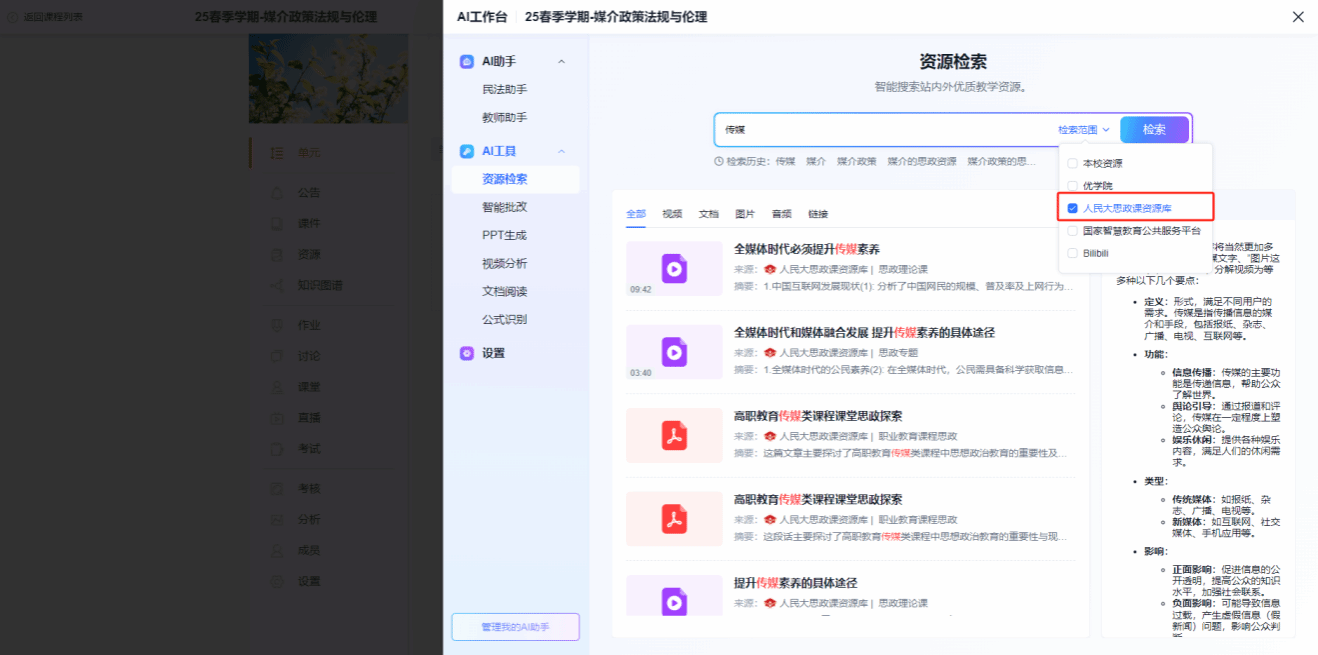Play the first video result thumbnail icon
The image size is (1318, 655).
coord(674,268)
